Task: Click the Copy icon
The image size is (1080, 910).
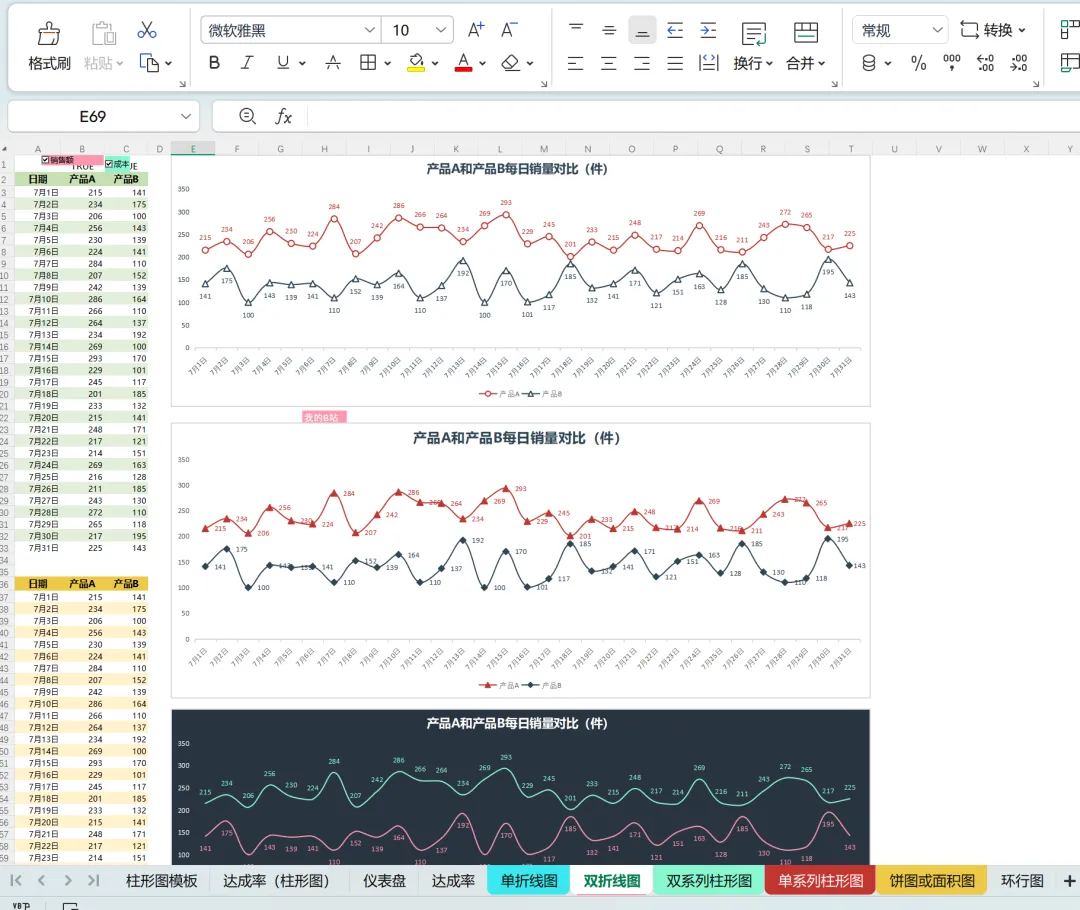Action: [x=149, y=63]
